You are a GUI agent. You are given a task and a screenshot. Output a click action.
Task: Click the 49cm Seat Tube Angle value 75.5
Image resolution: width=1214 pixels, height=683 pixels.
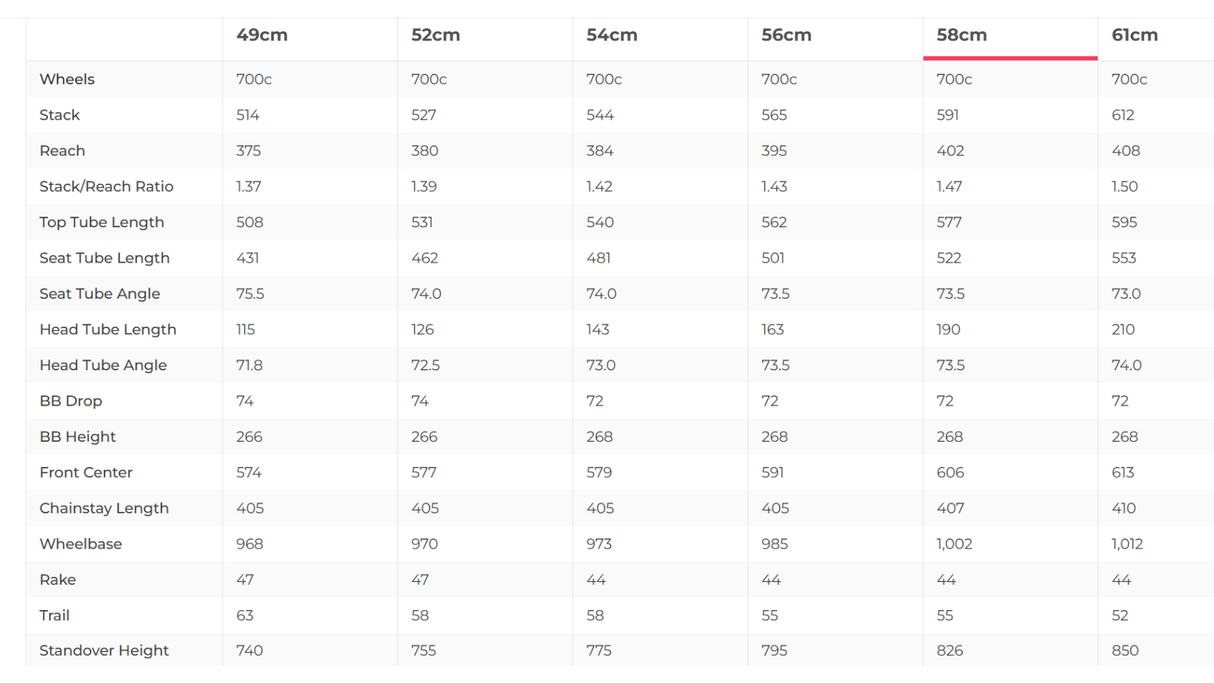tap(248, 294)
